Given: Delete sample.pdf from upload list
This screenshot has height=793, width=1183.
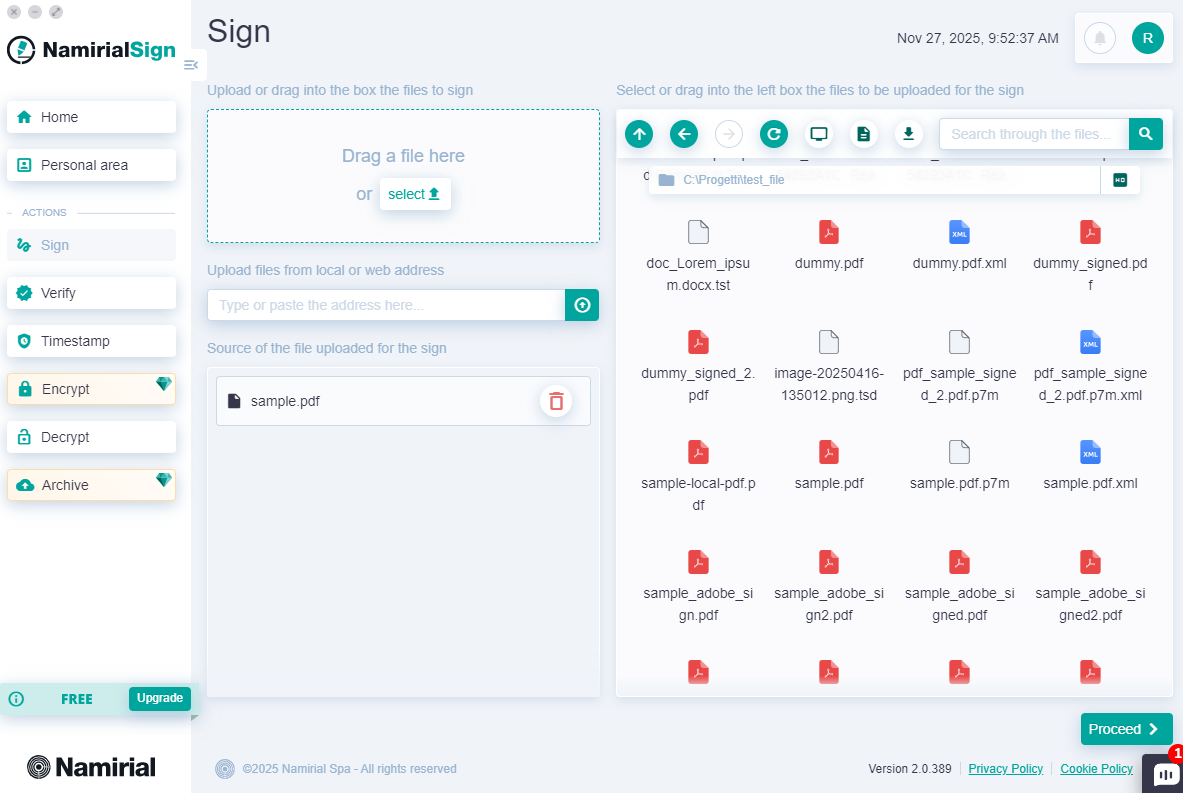Looking at the screenshot, I should 556,401.
